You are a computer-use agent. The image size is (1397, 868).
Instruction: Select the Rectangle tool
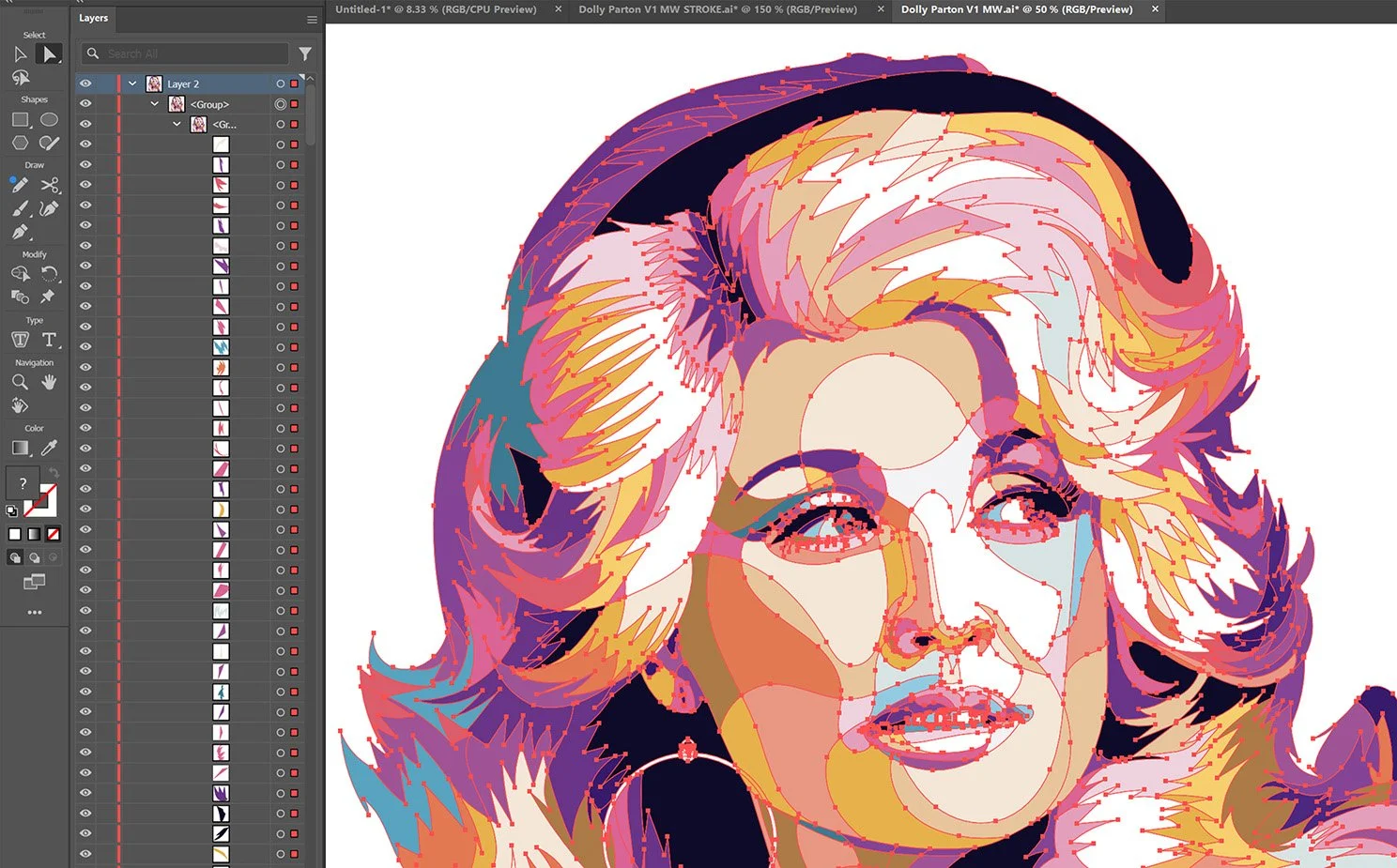[21, 120]
